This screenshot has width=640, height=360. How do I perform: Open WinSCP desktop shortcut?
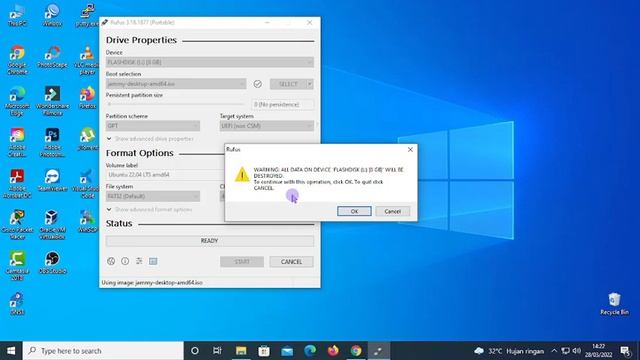pos(87,222)
